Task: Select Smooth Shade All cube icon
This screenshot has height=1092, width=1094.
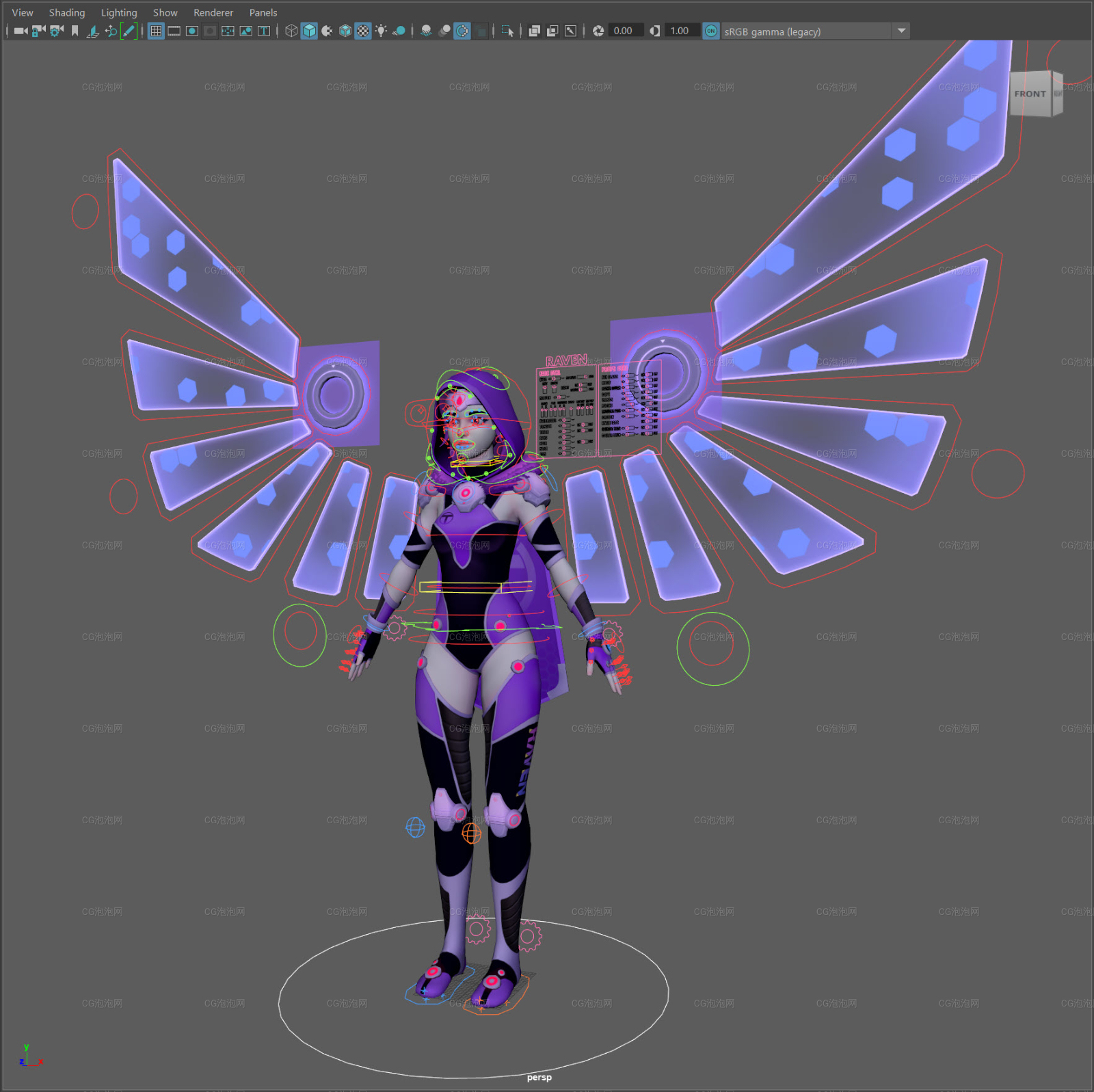Action: (309, 31)
